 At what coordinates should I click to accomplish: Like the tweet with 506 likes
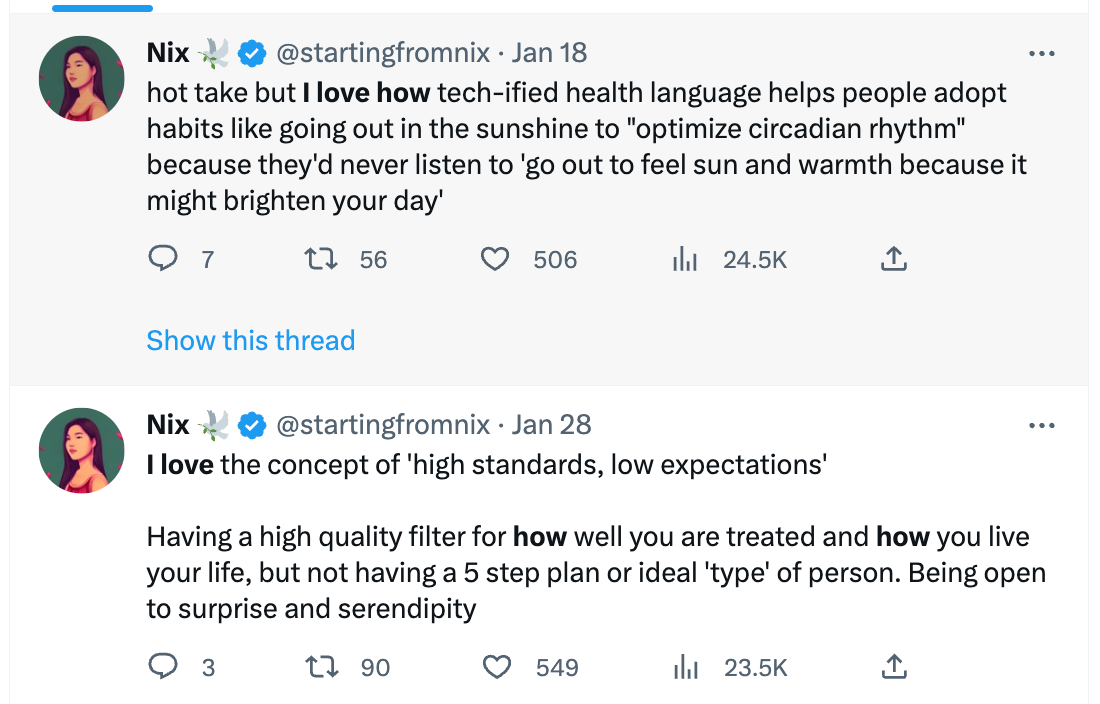pyautogui.click(x=495, y=260)
